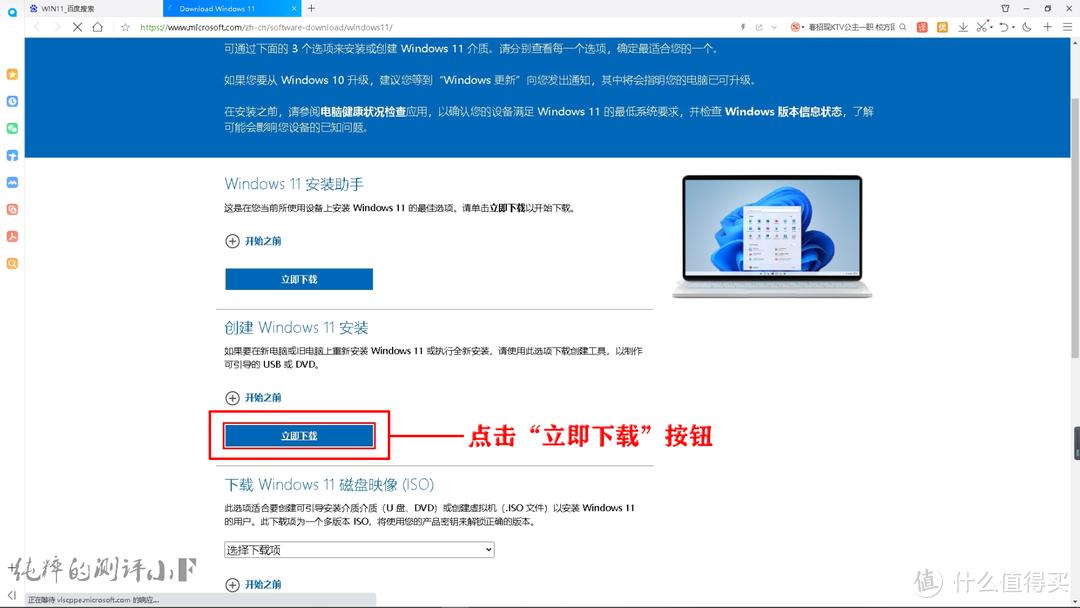Click the undo closed tab arrow icon
1080x608 pixels.
(x=1004, y=27)
